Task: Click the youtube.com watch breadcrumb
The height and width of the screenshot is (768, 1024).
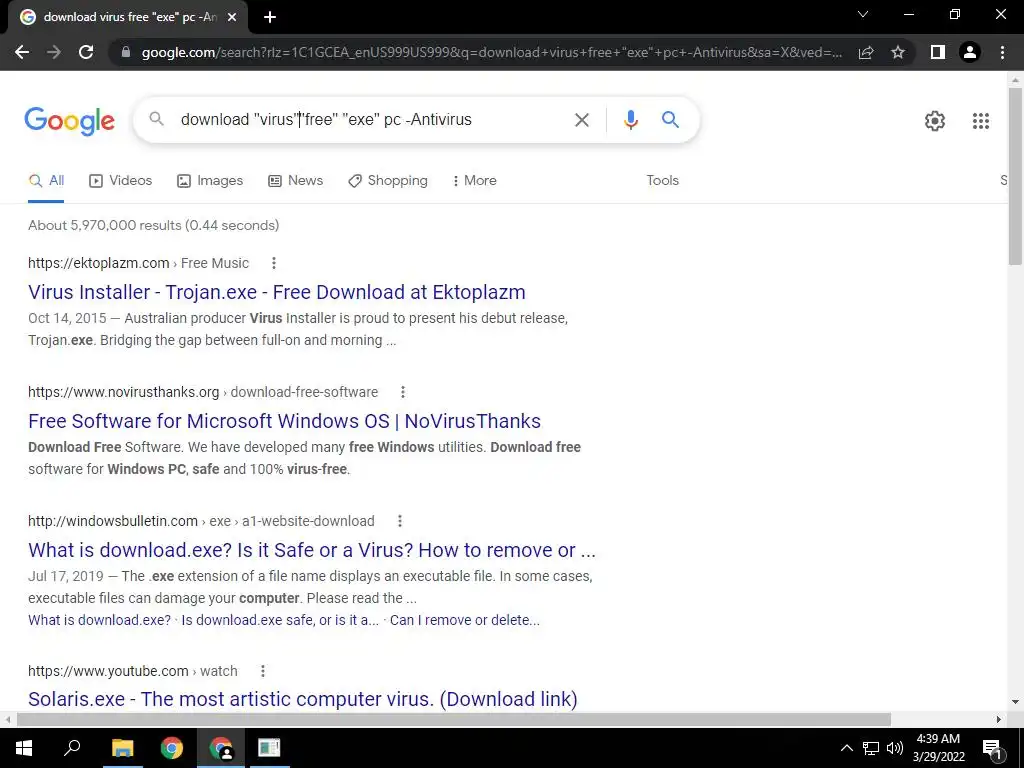Action: (x=133, y=671)
